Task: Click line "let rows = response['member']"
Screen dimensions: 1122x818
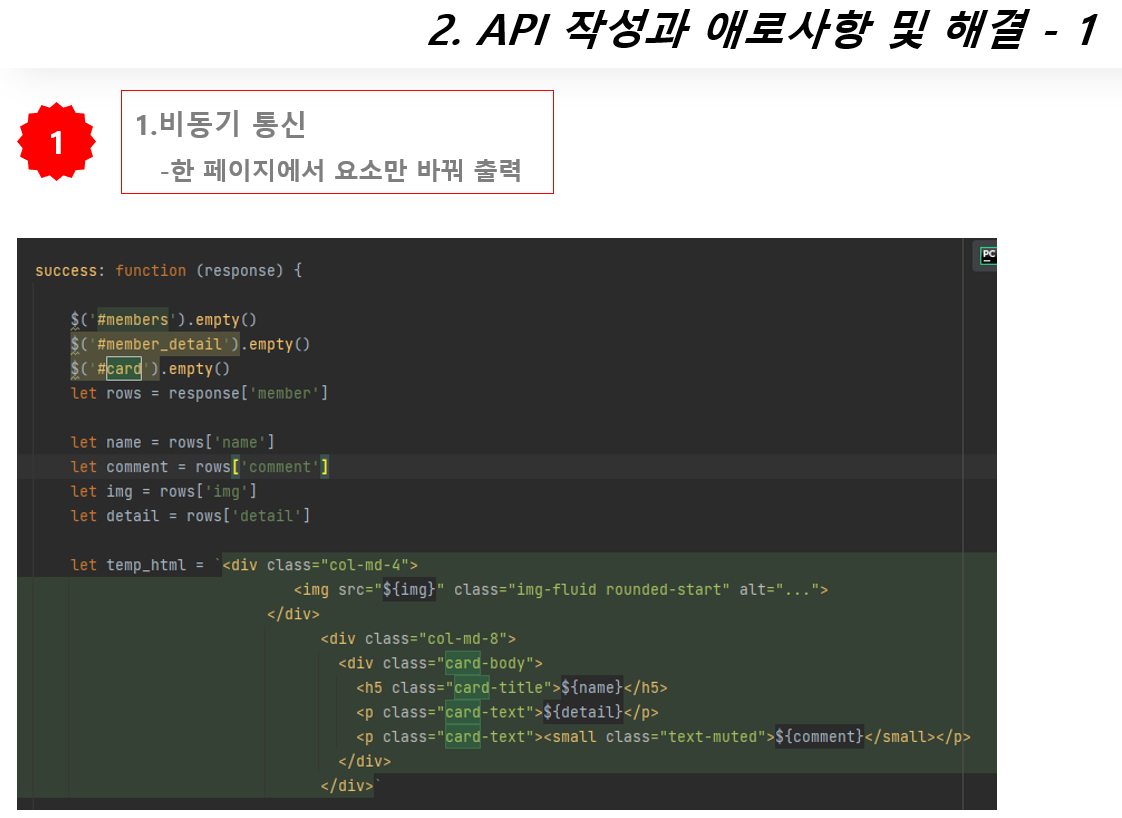Action: tap(199, 393)
